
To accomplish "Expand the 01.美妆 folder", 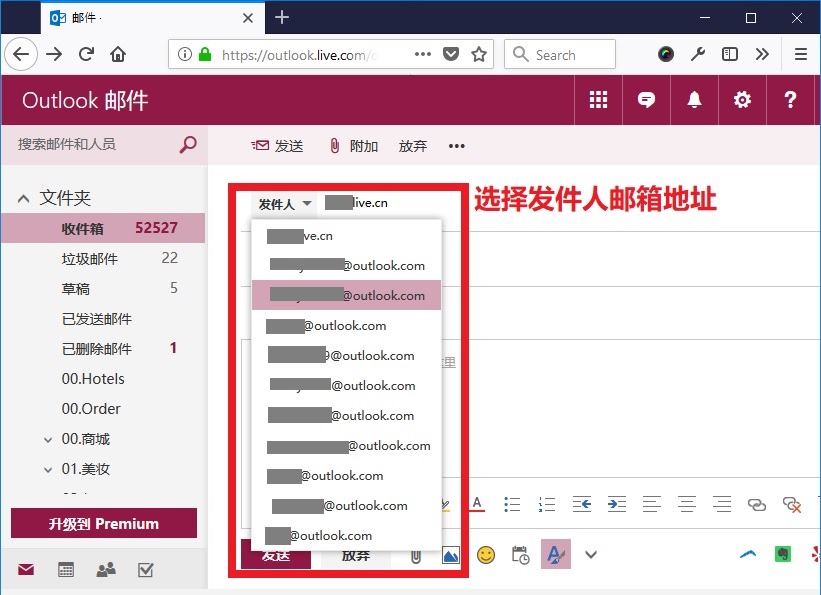I will pos(48,470).
